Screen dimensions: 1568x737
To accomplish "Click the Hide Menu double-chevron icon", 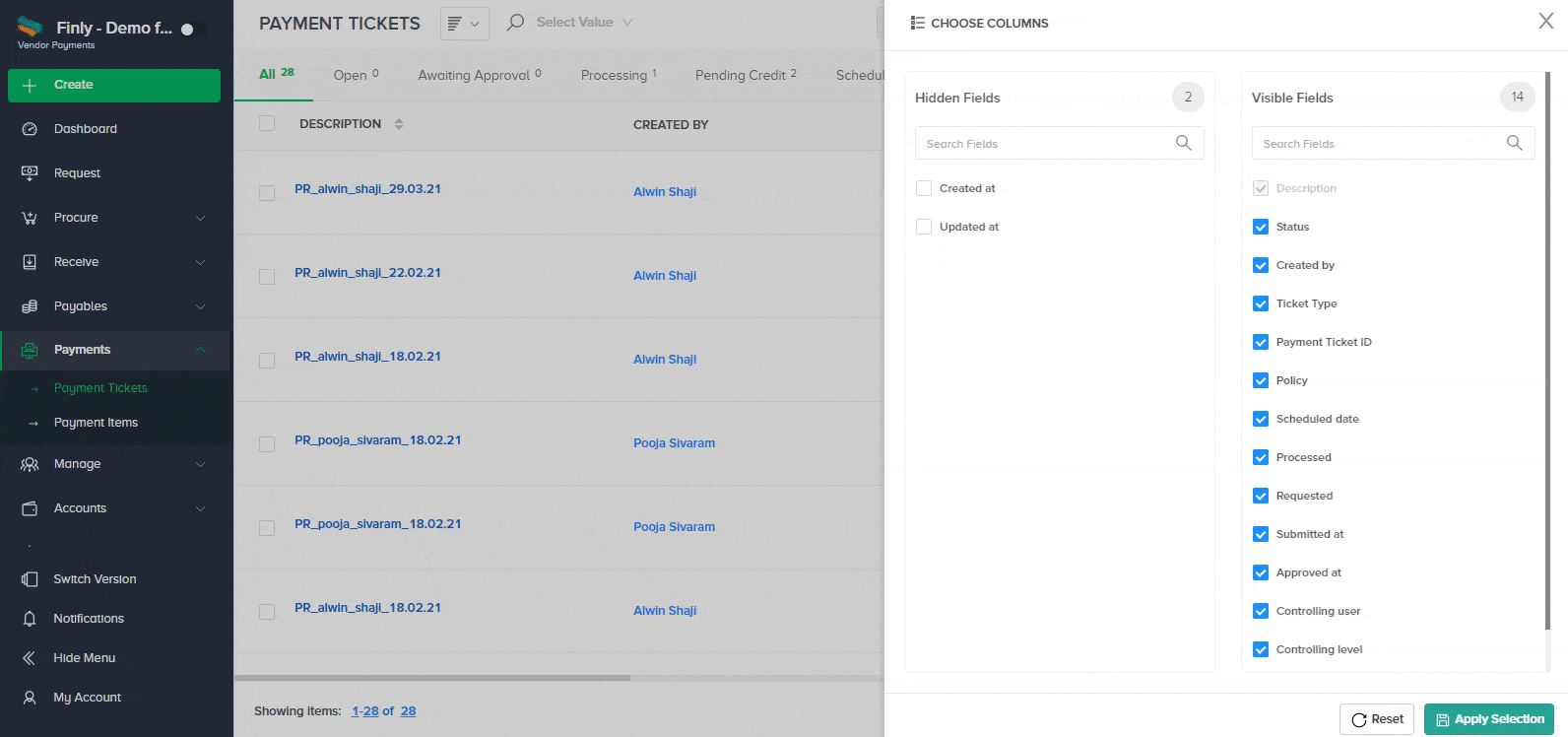I will click(30, 658).
